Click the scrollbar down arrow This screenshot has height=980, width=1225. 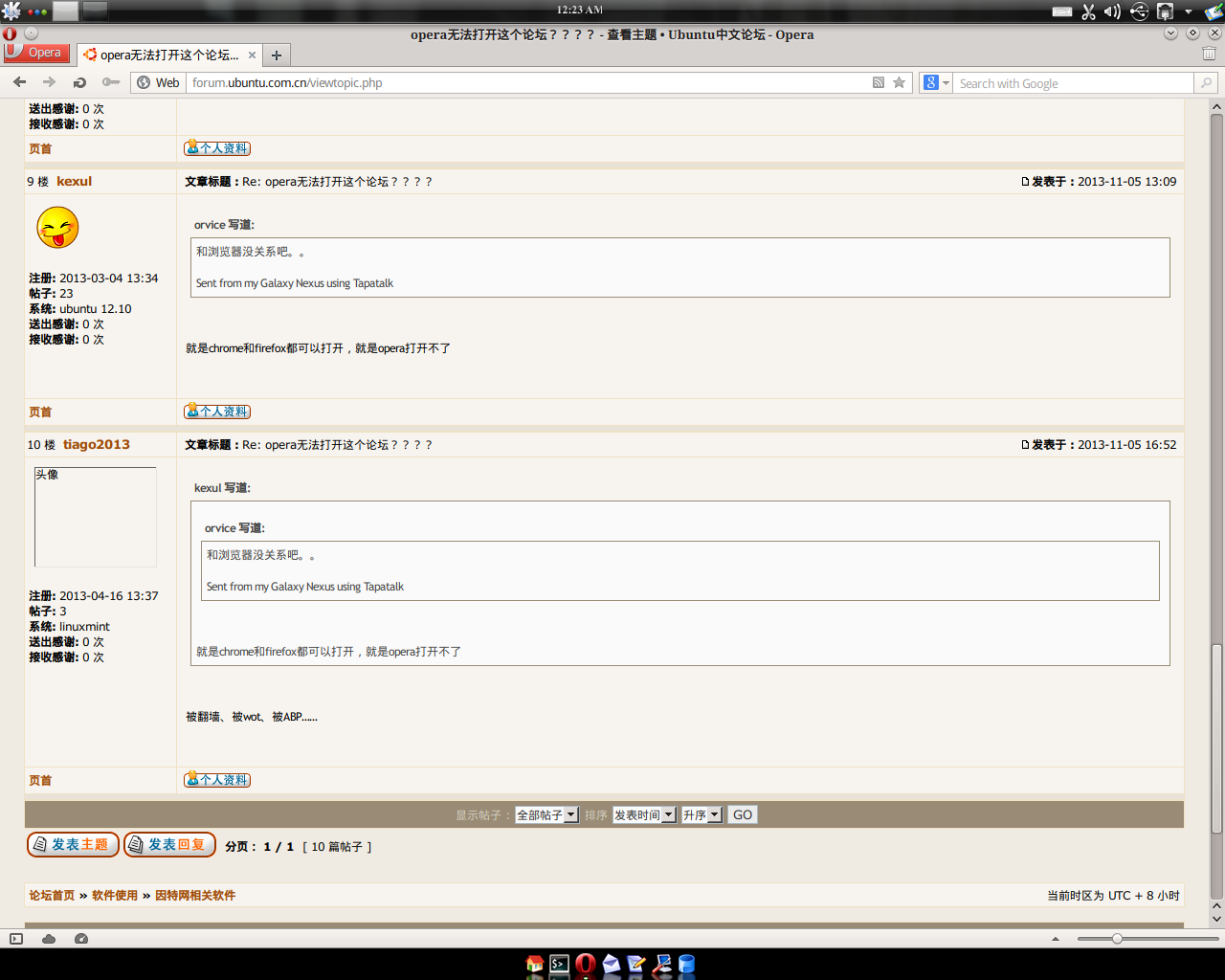[1216, 919]
